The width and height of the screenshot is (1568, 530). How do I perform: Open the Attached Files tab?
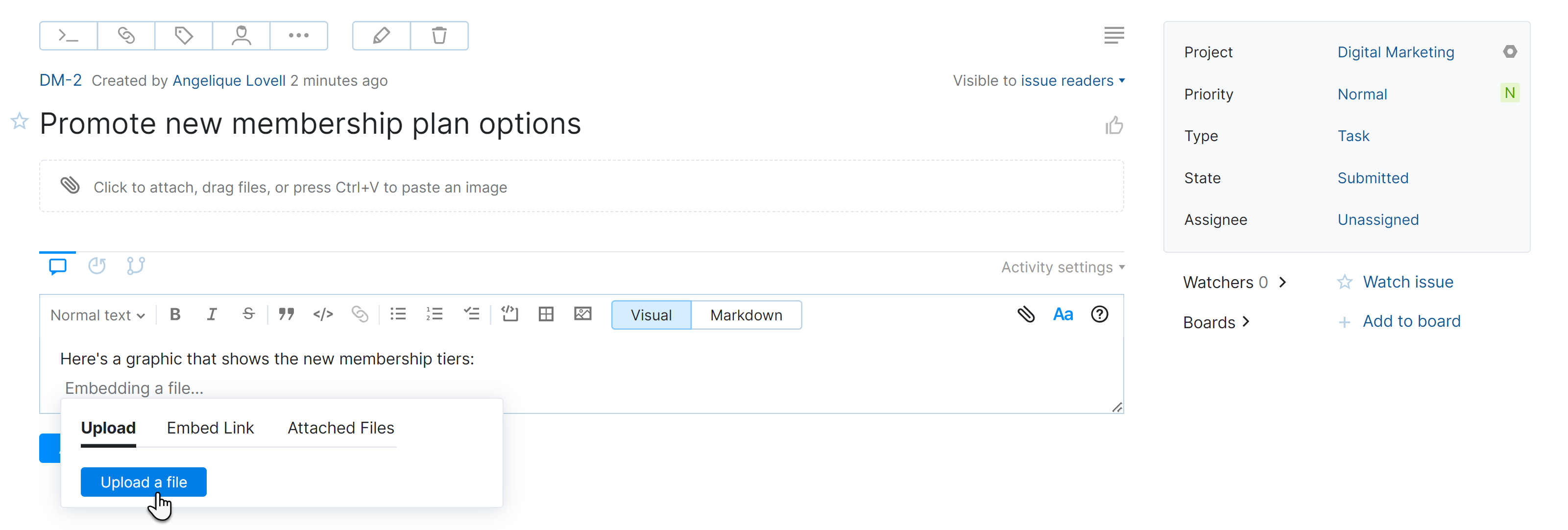pyautogui.click(x=340, y=428)
